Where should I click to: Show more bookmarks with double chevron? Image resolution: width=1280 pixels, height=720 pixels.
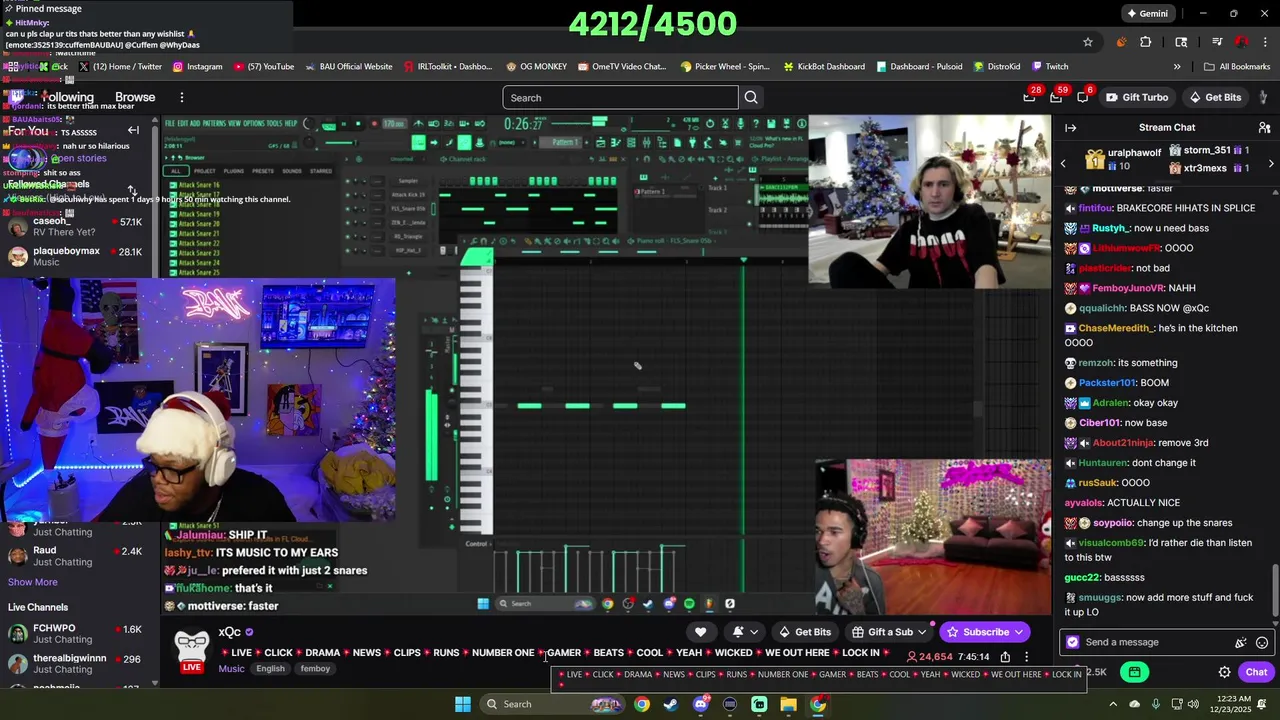click(1177, 67)
